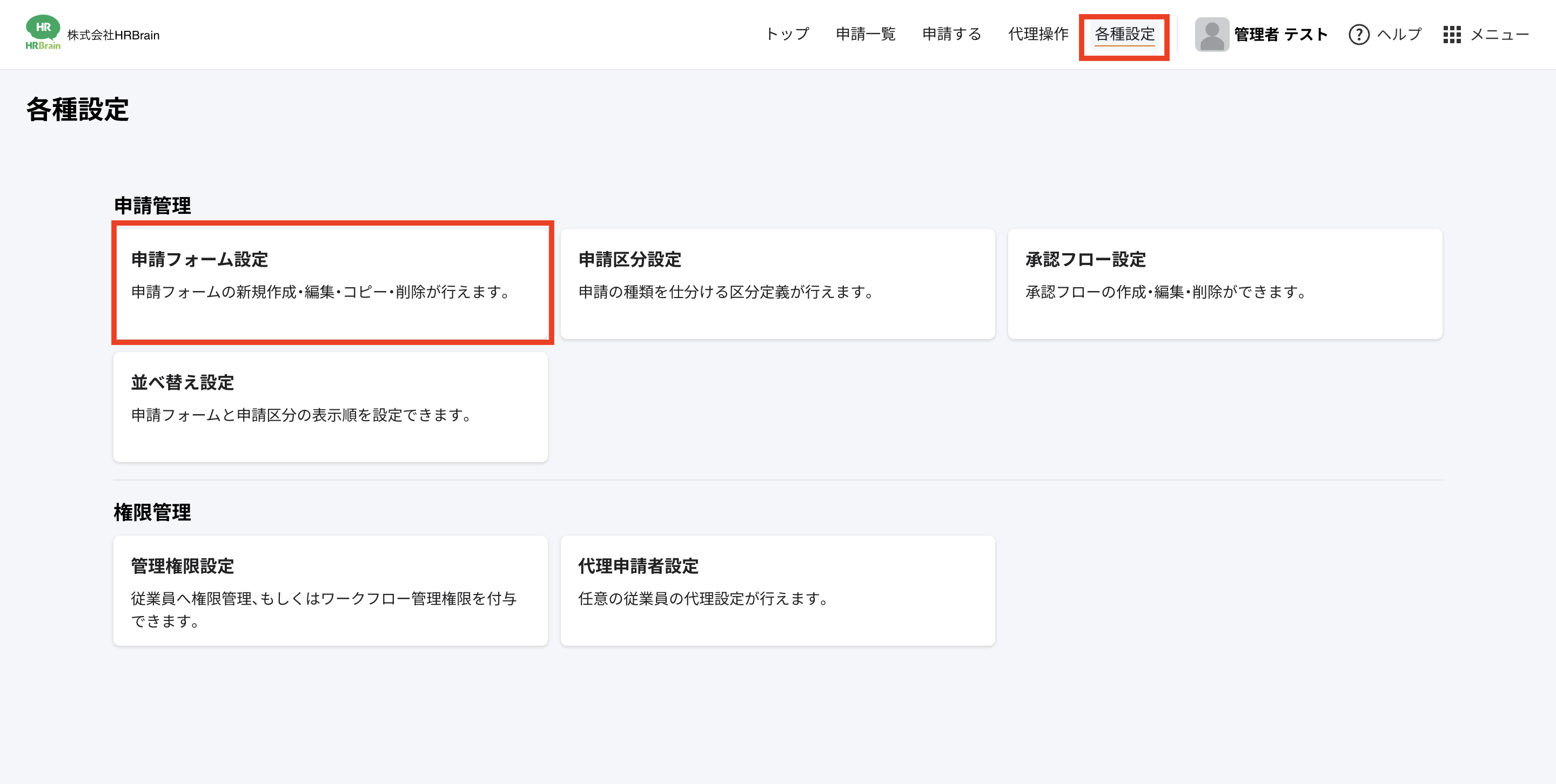Image resolution: width=1556 pixels, height=784 pixels.
Task: Click the ヘルプ text link
Action: pos(1399,35)
